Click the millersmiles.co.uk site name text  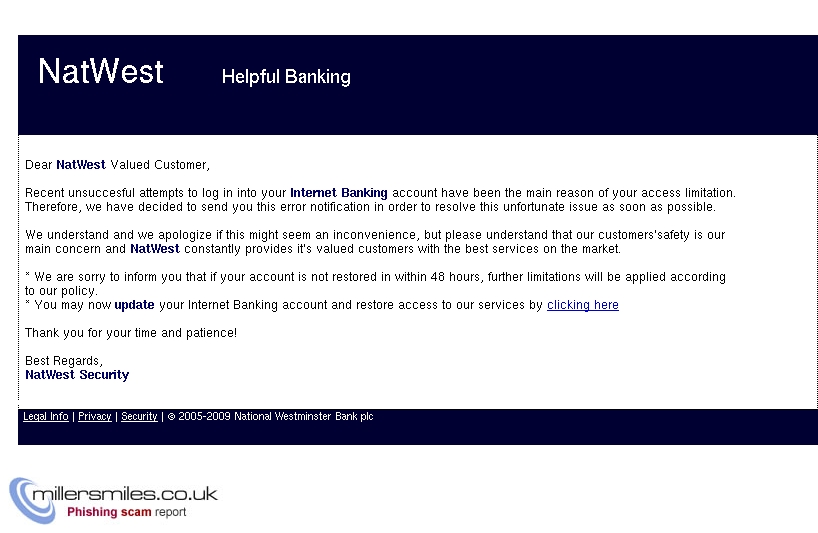click(x=126, y=493)
